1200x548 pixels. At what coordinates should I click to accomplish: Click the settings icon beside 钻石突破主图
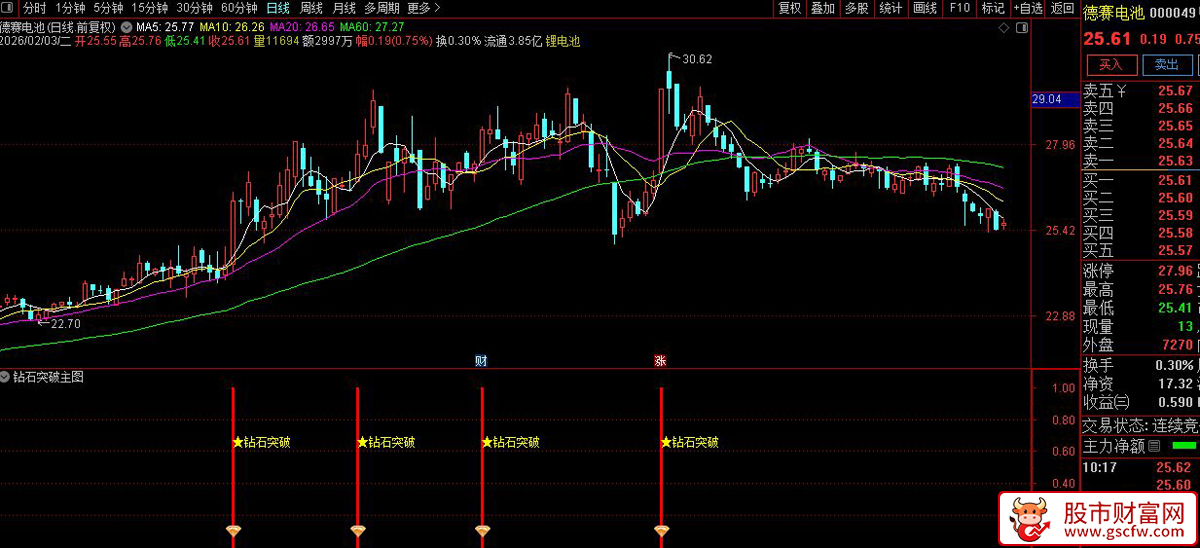point(6,377)
